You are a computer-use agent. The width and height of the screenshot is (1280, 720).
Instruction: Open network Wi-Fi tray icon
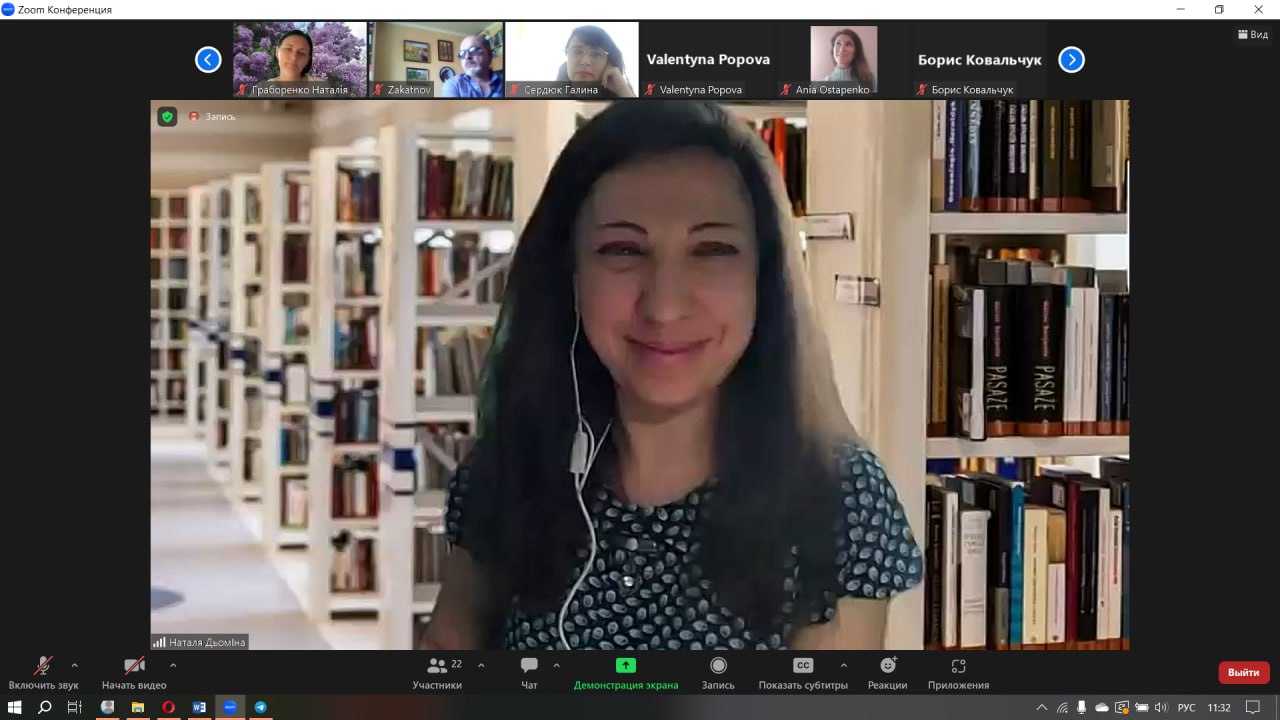click(x=1062, y=708)
